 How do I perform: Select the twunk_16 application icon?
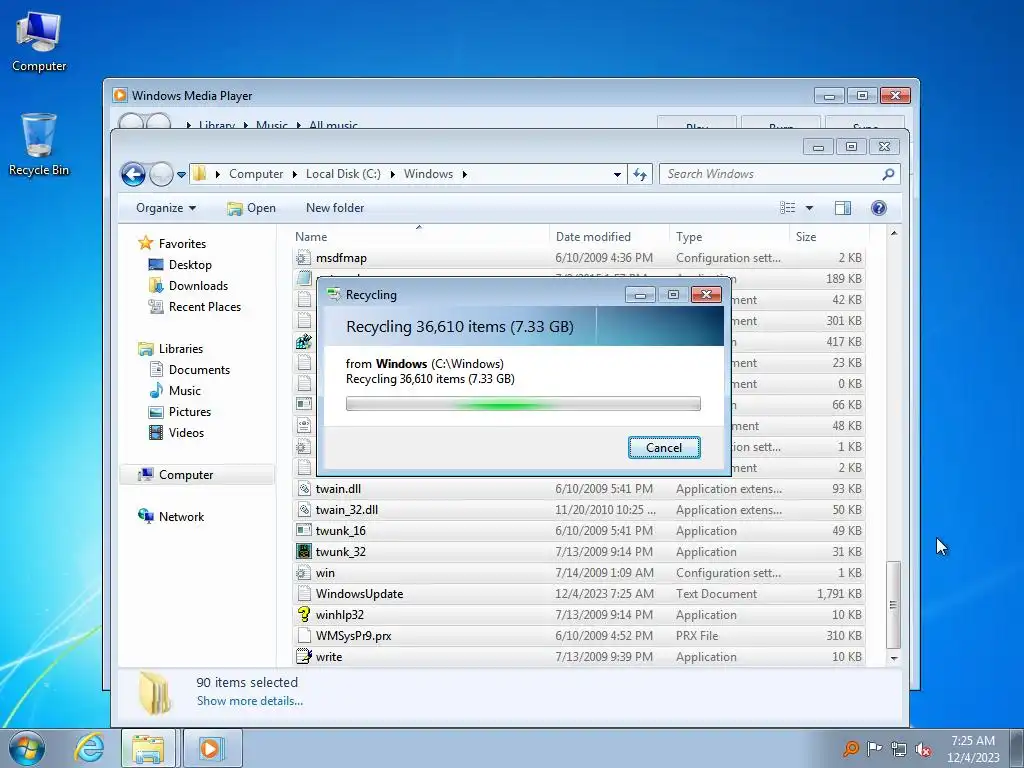point(304,530)
